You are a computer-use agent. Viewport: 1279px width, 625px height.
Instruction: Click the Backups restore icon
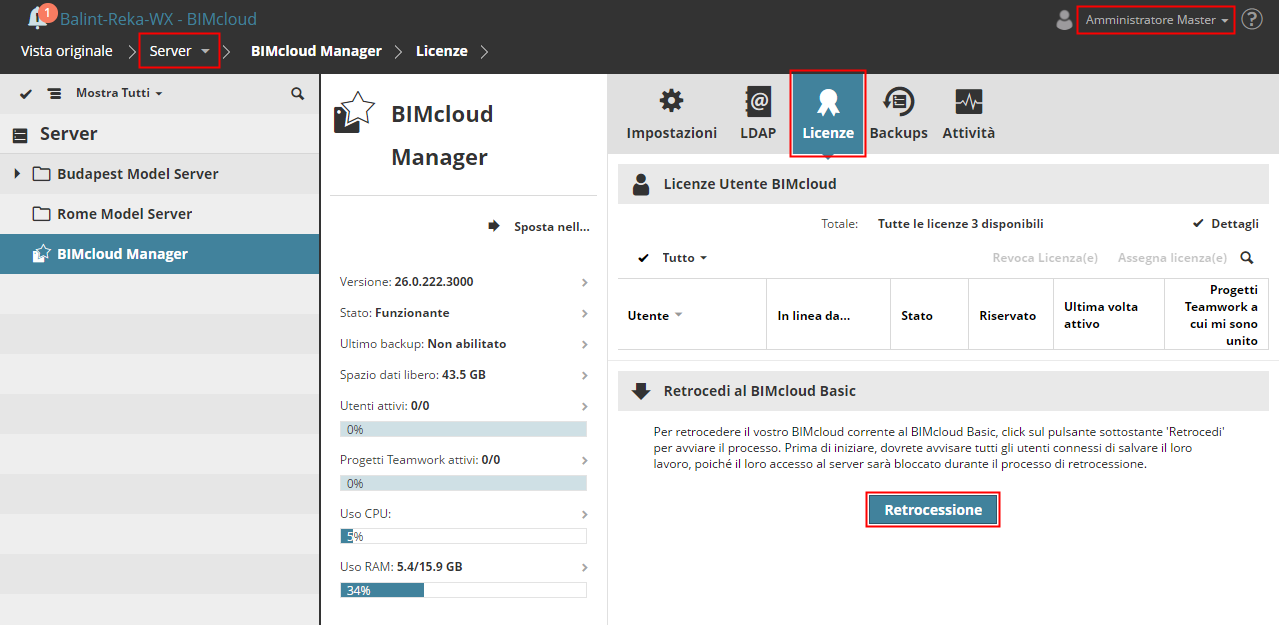(x=898, y=101)
